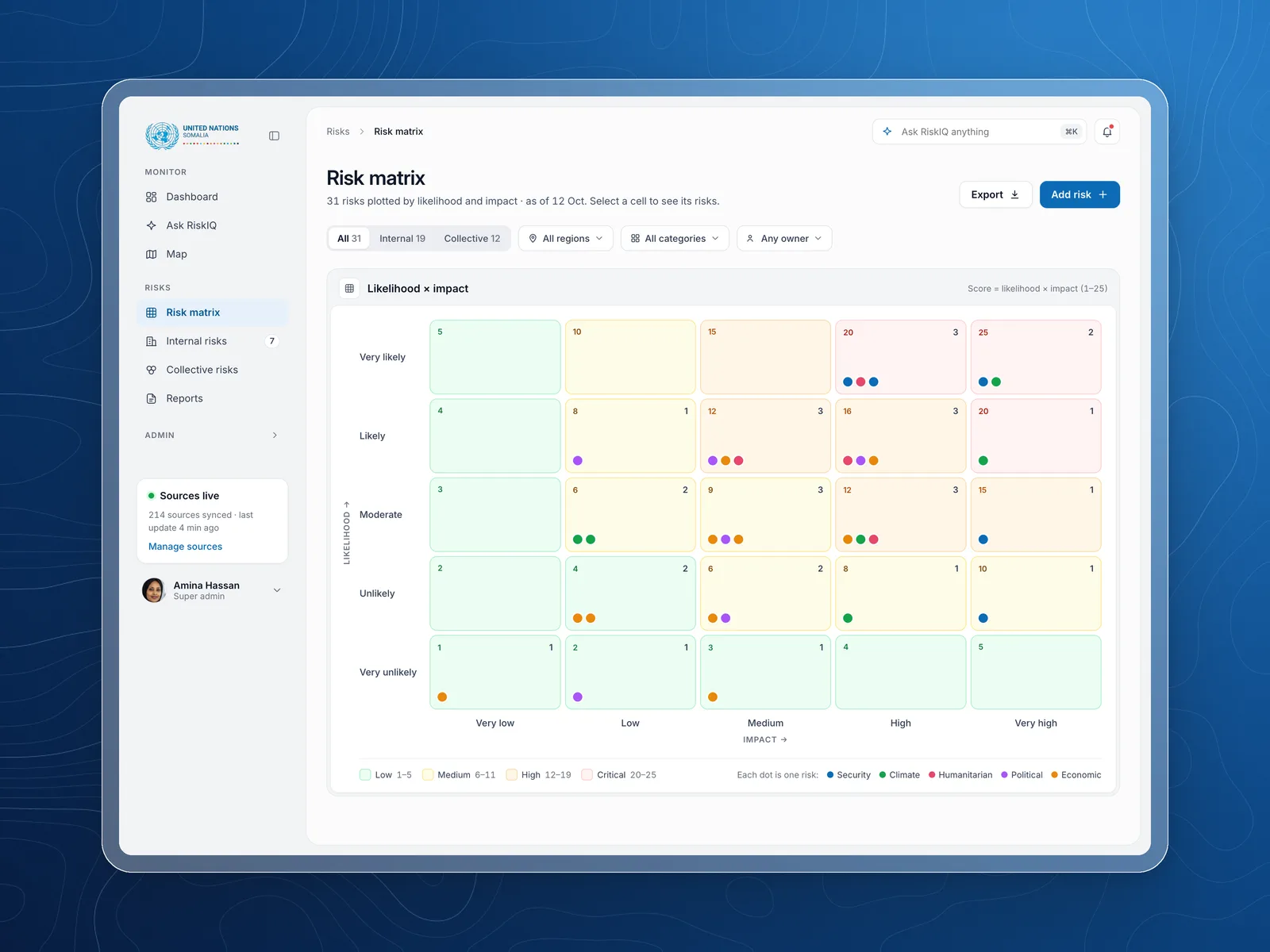Viewport: 1270px width, 952px height.
Task: Click sparkle icon in Ask RiskIQ search box
Action: point(887,132)
